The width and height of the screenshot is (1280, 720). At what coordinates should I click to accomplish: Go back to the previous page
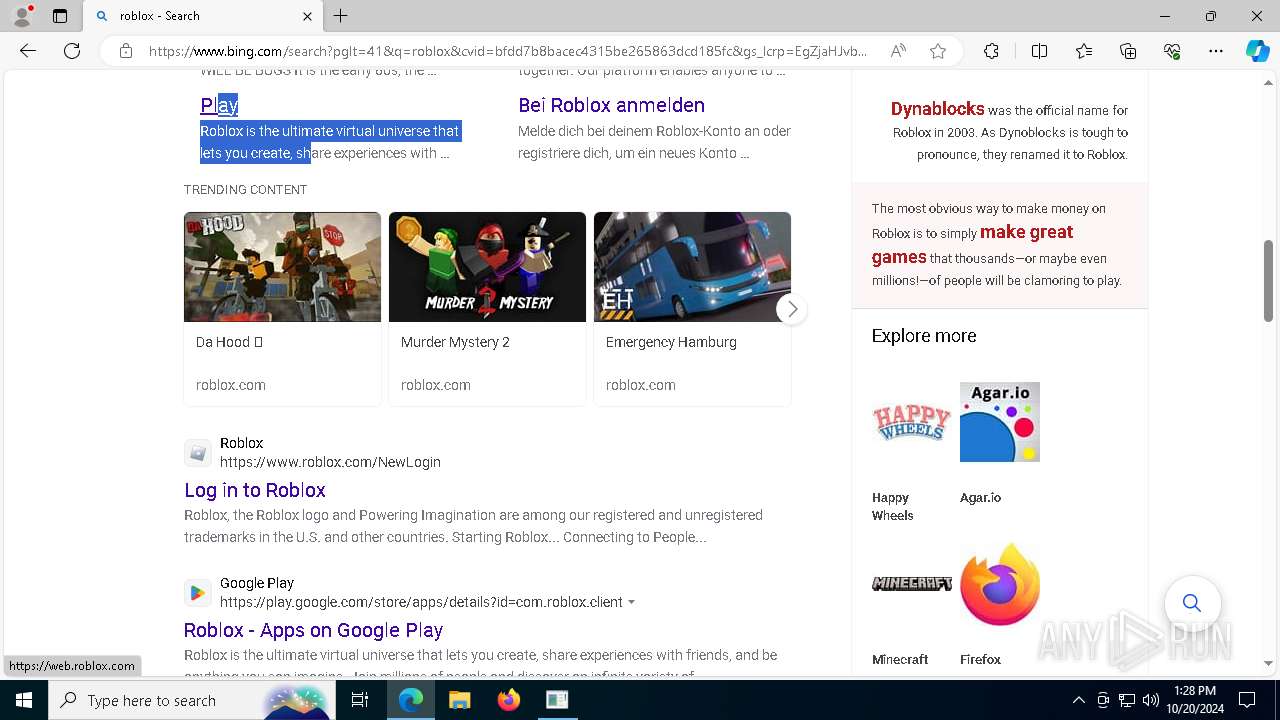tap(28, 51)
